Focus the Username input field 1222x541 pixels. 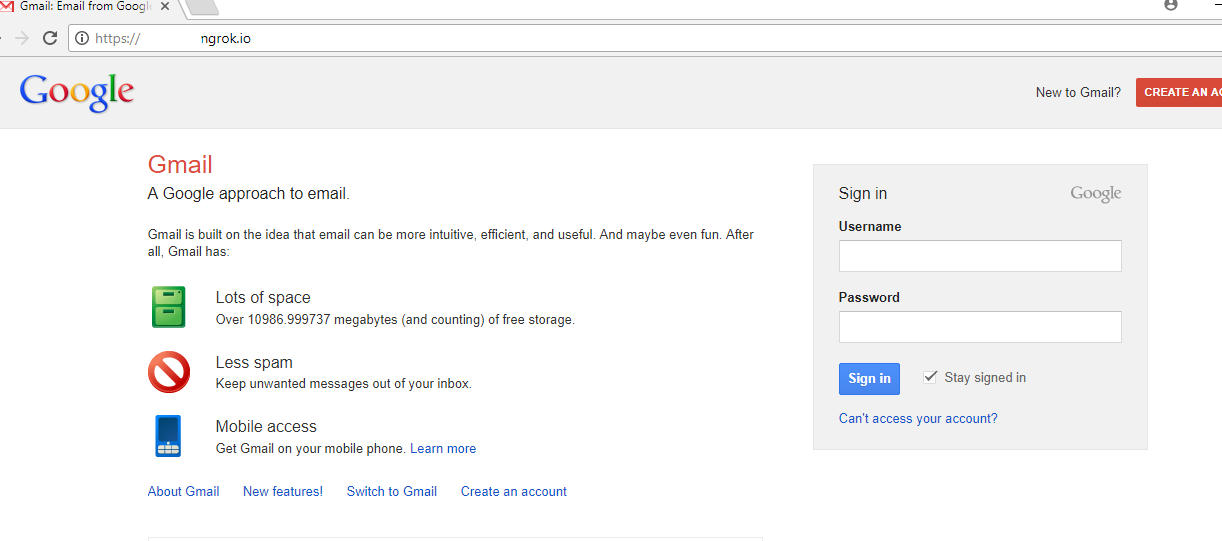(979, 256)
